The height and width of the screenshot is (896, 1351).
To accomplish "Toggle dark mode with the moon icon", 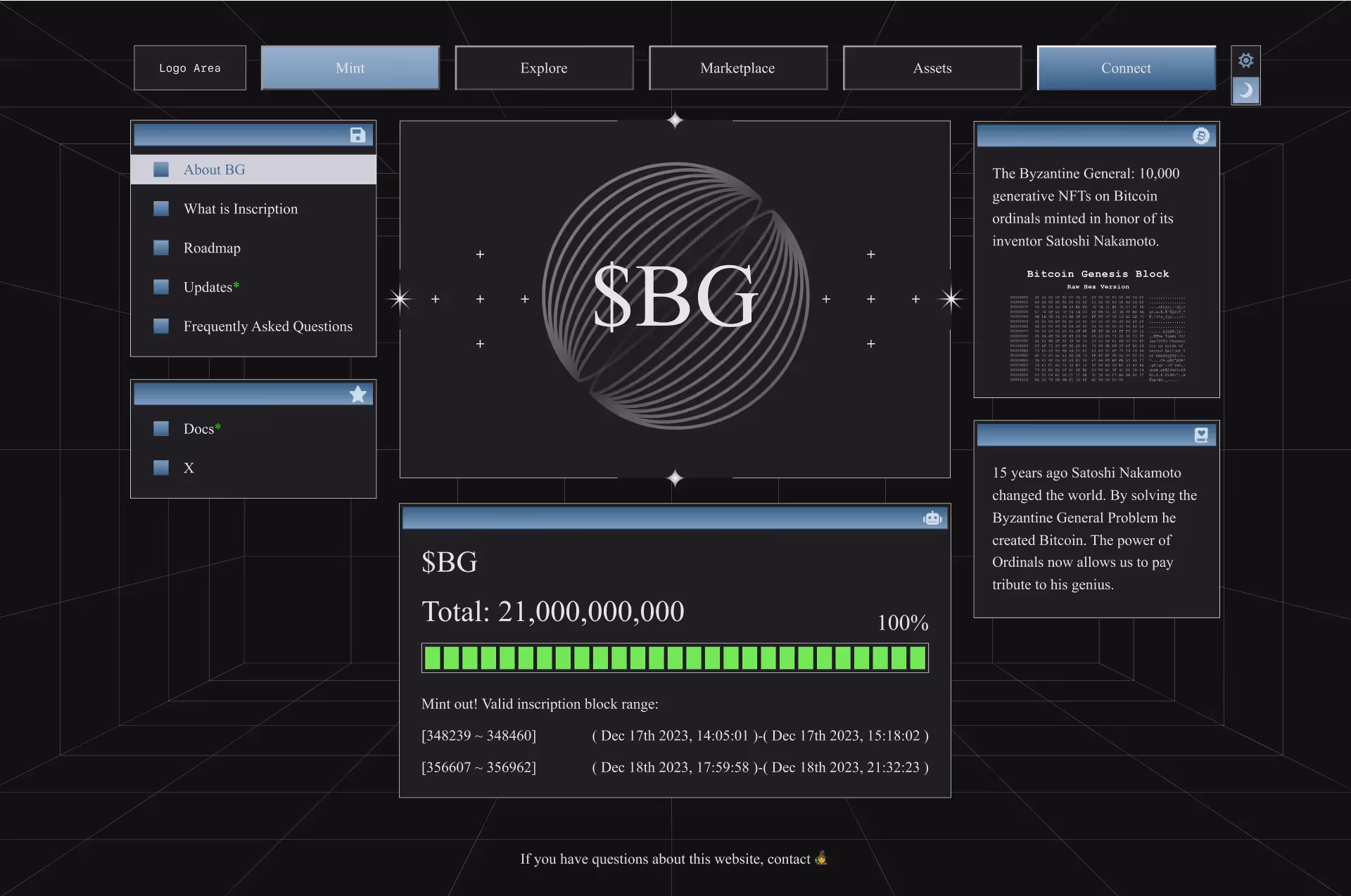I will 1245,90.
